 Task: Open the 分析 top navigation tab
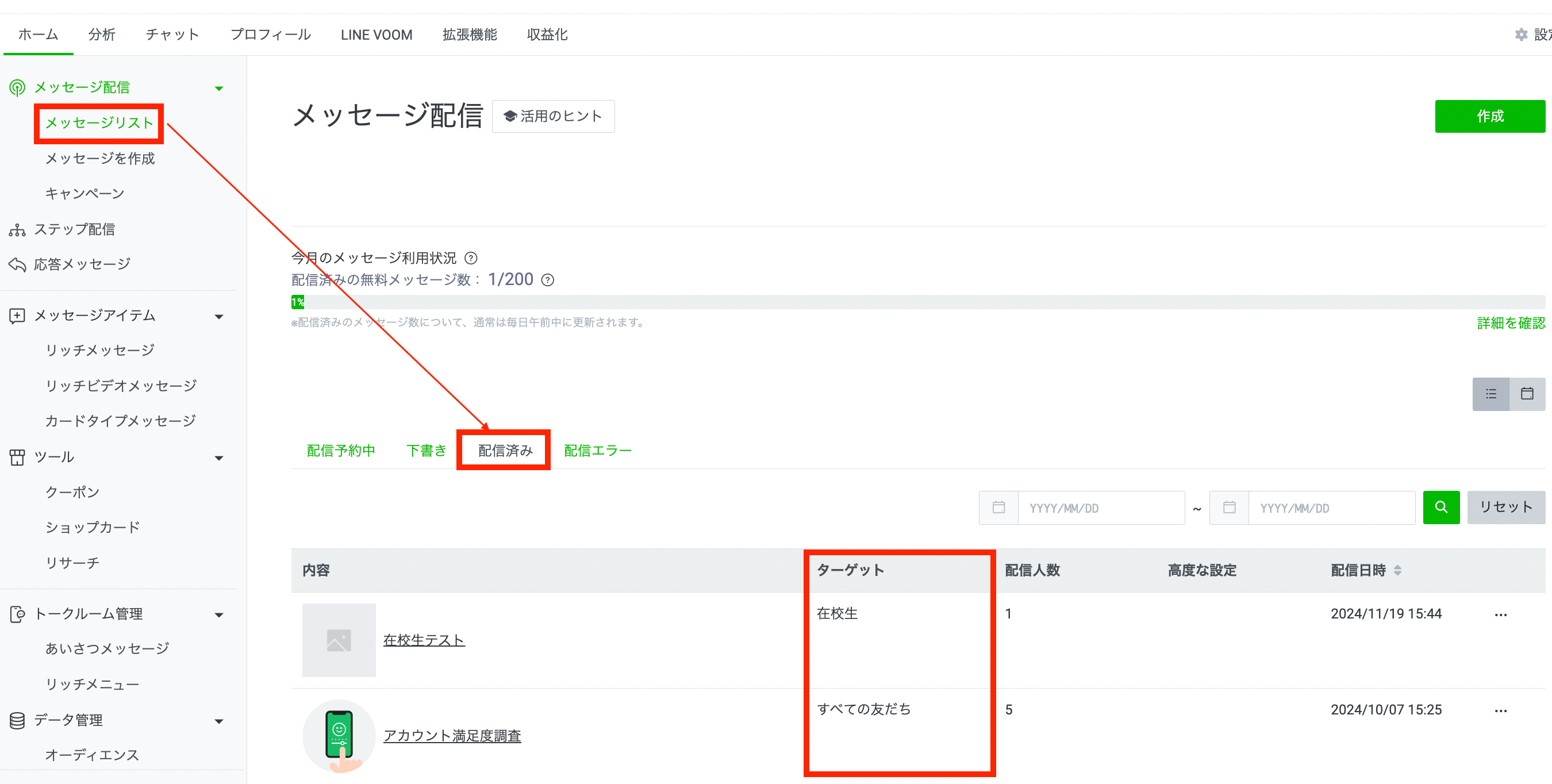[101, 35]
